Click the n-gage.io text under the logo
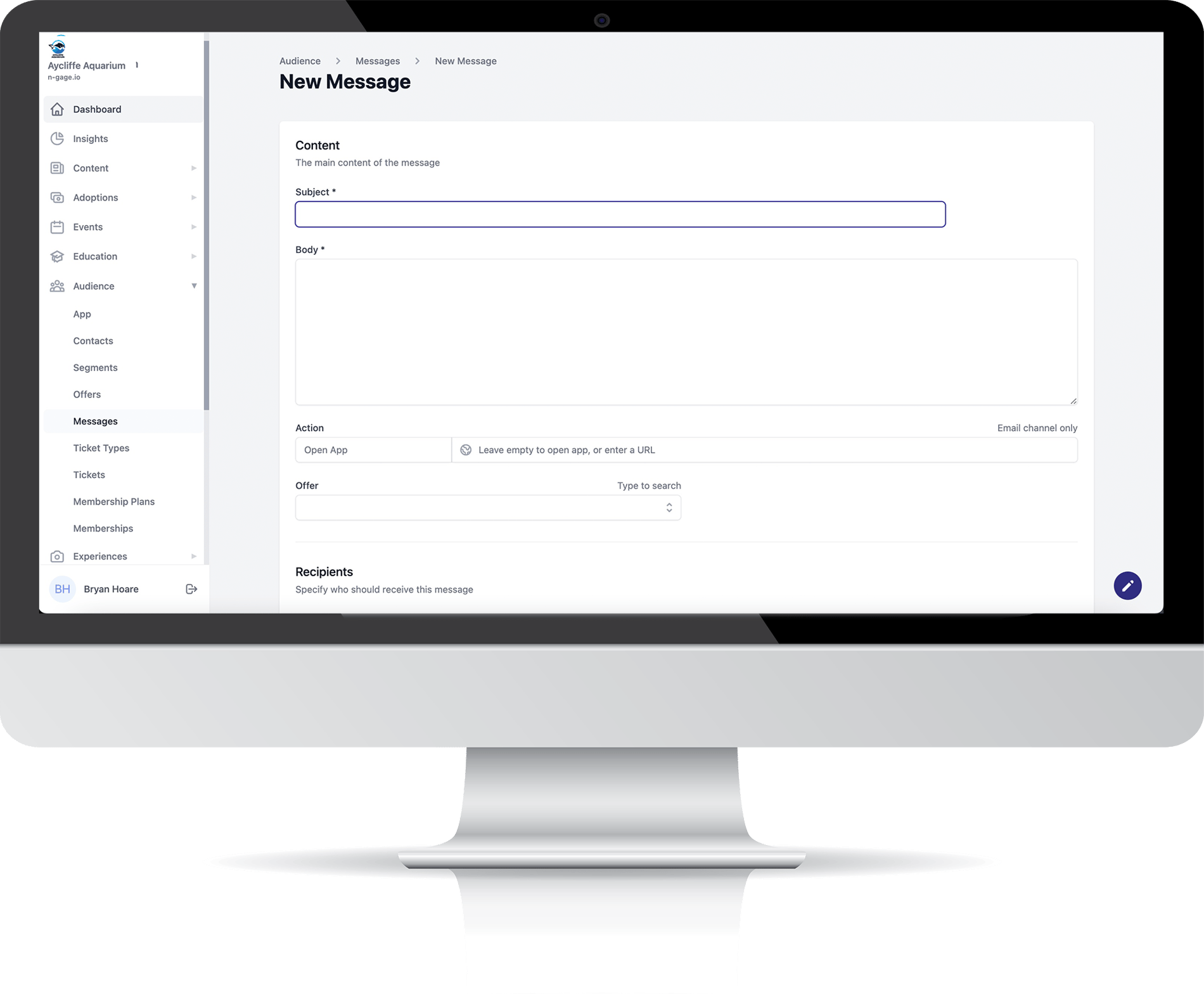The width and height of the screenshot is (1204, 994). (64, 77)
